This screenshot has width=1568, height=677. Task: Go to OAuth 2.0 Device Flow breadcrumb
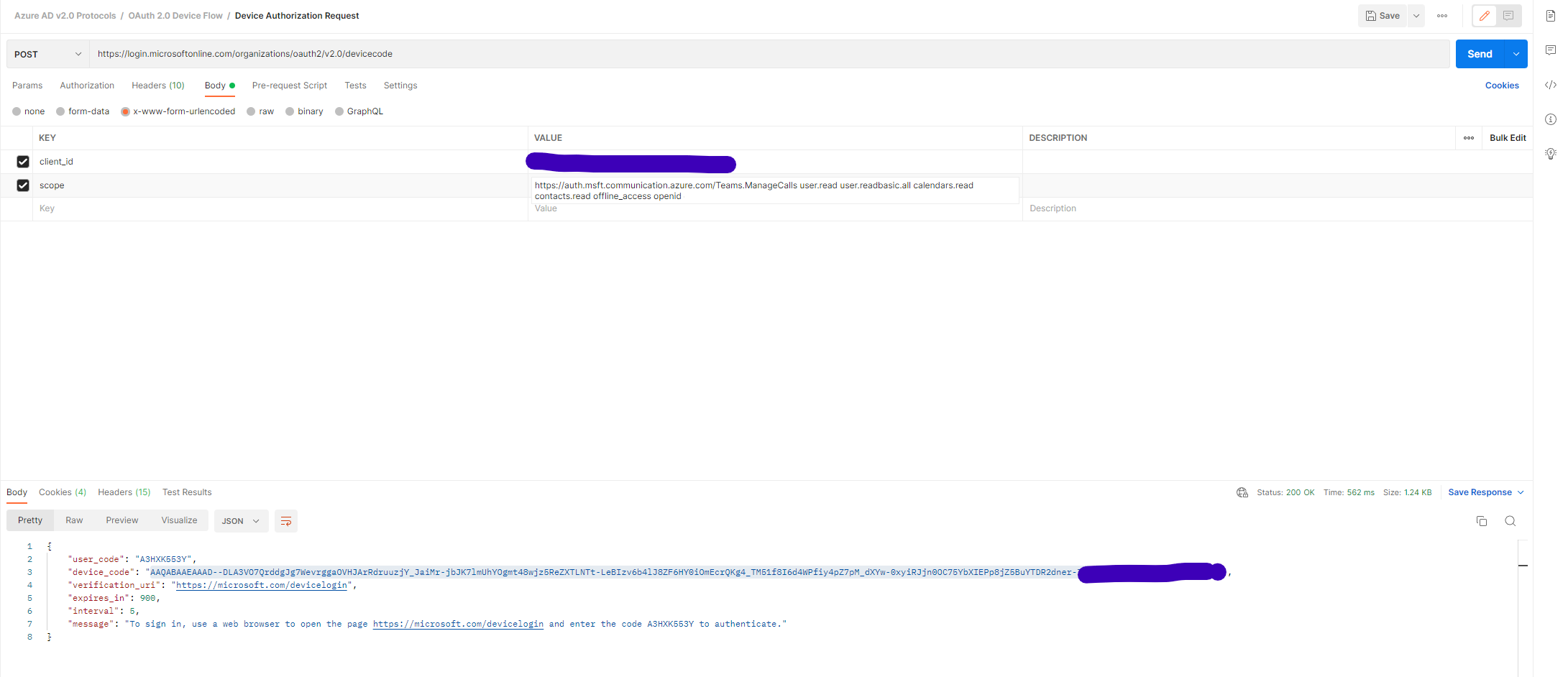[x=175, y=16]
